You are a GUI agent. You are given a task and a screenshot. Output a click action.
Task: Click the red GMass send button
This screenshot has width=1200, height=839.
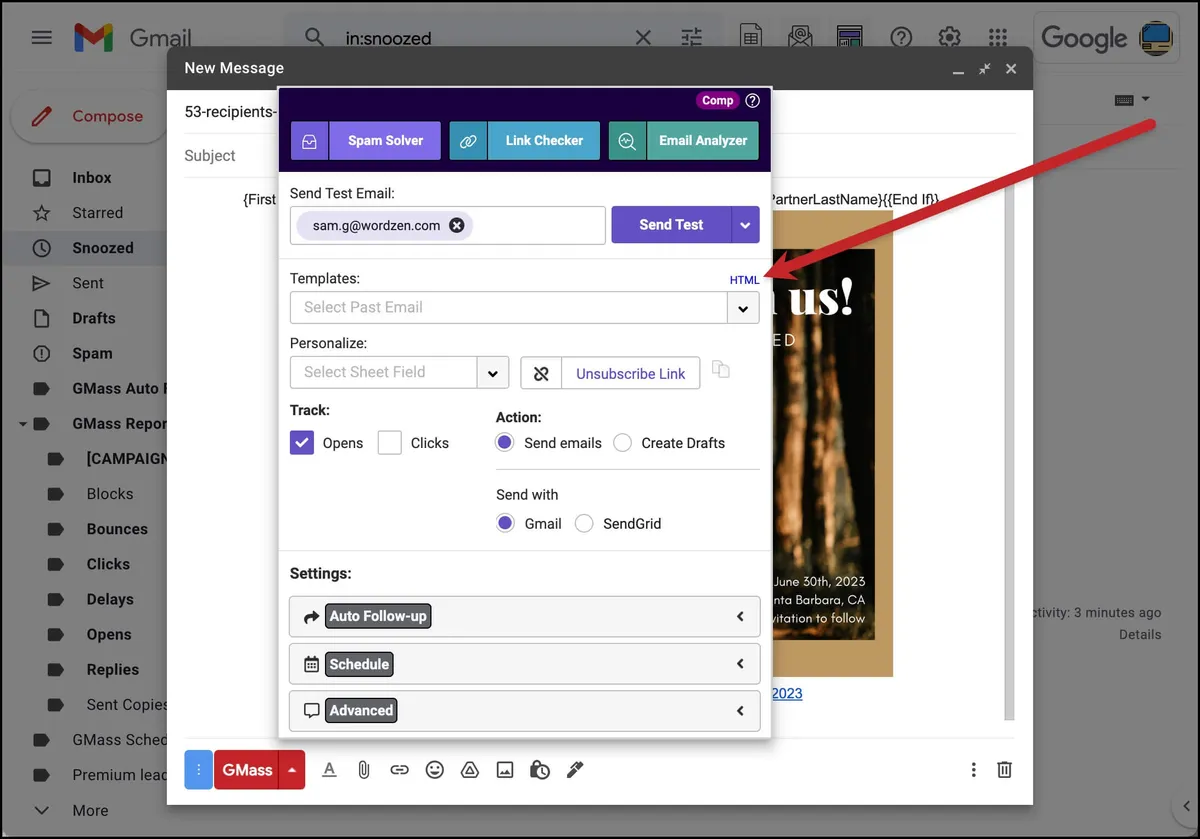247,769
